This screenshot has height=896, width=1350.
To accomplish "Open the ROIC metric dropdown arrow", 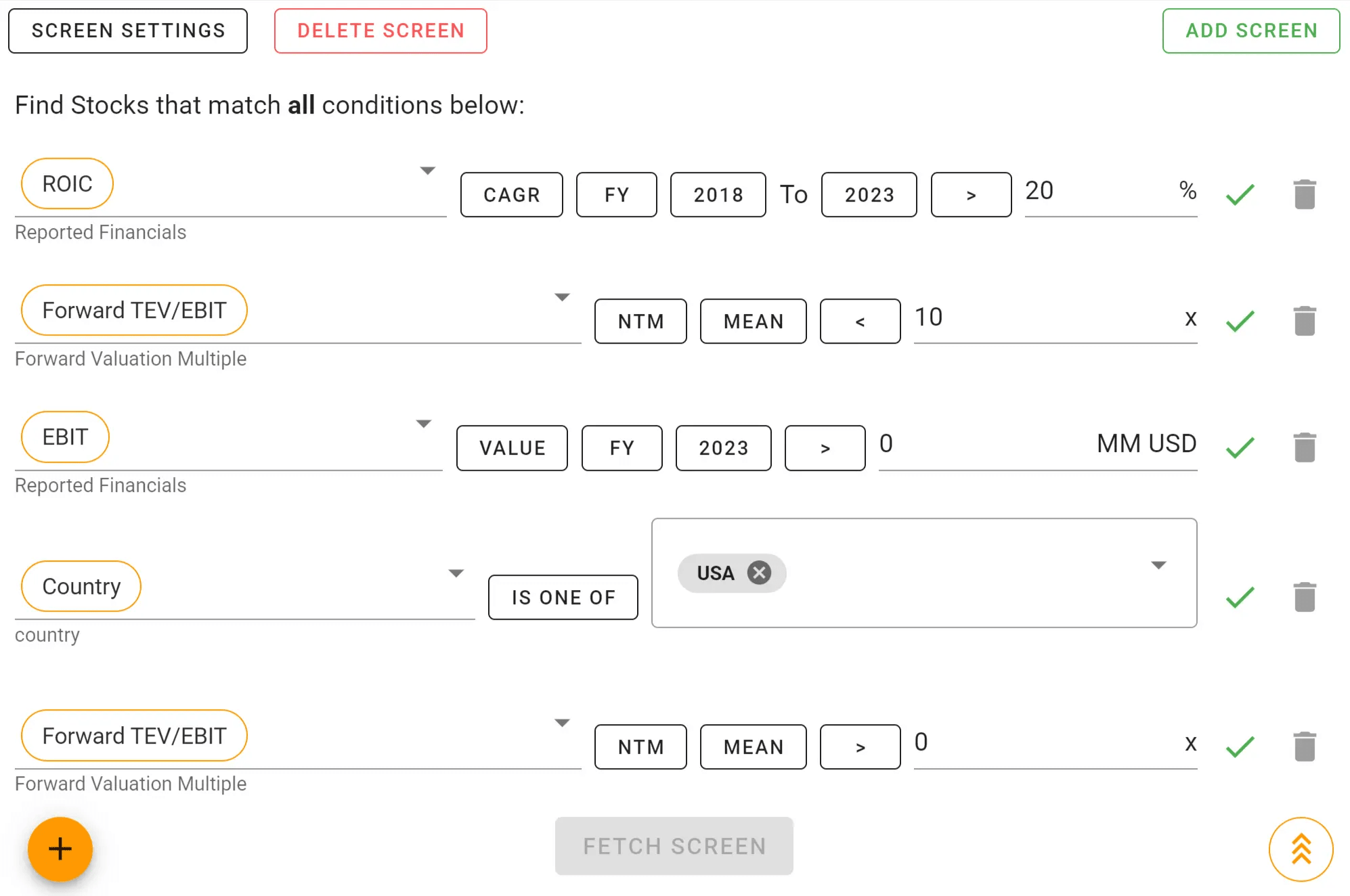I will (x=427, y=171).
